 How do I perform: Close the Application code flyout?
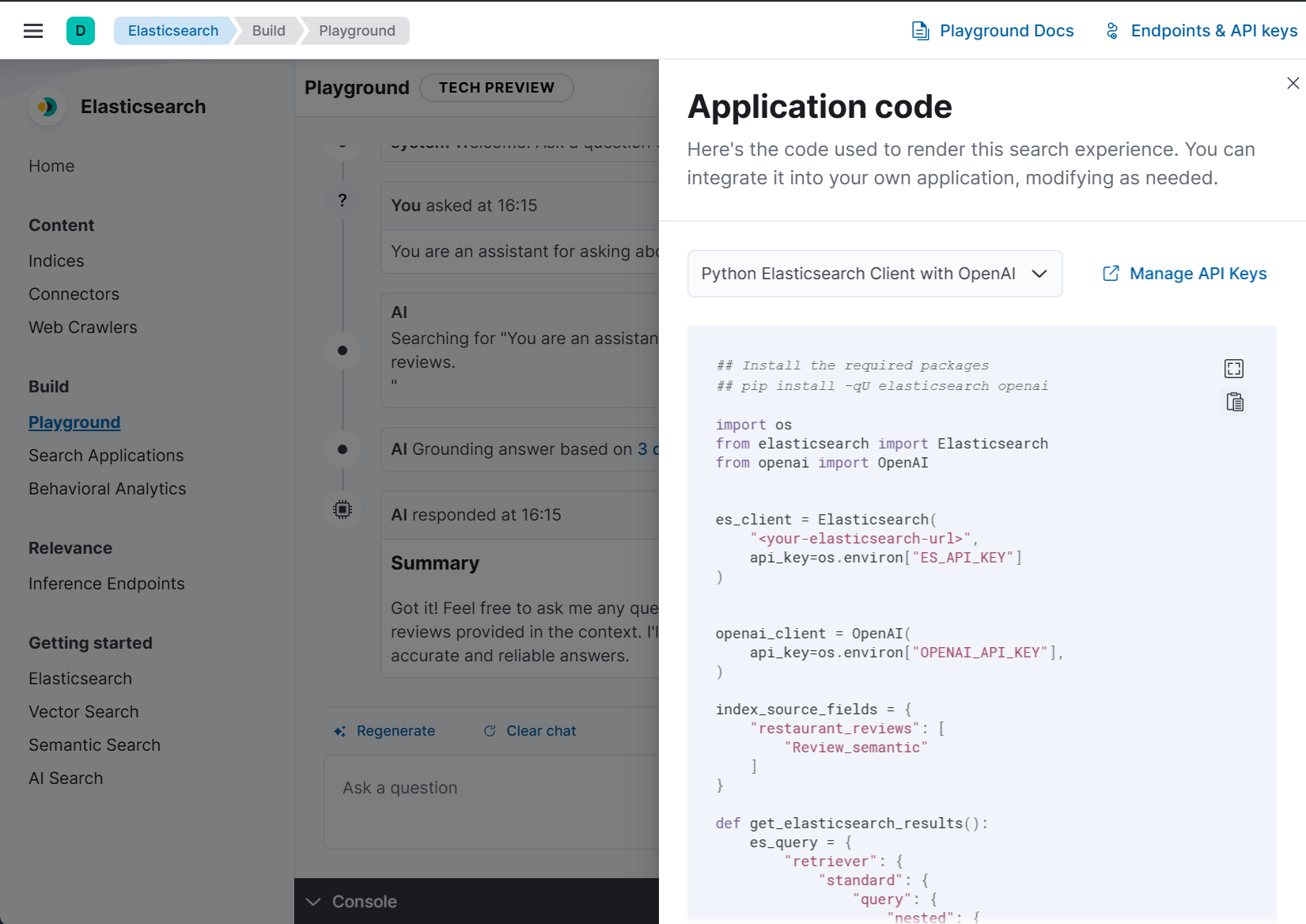click(x=1293, y=83)
